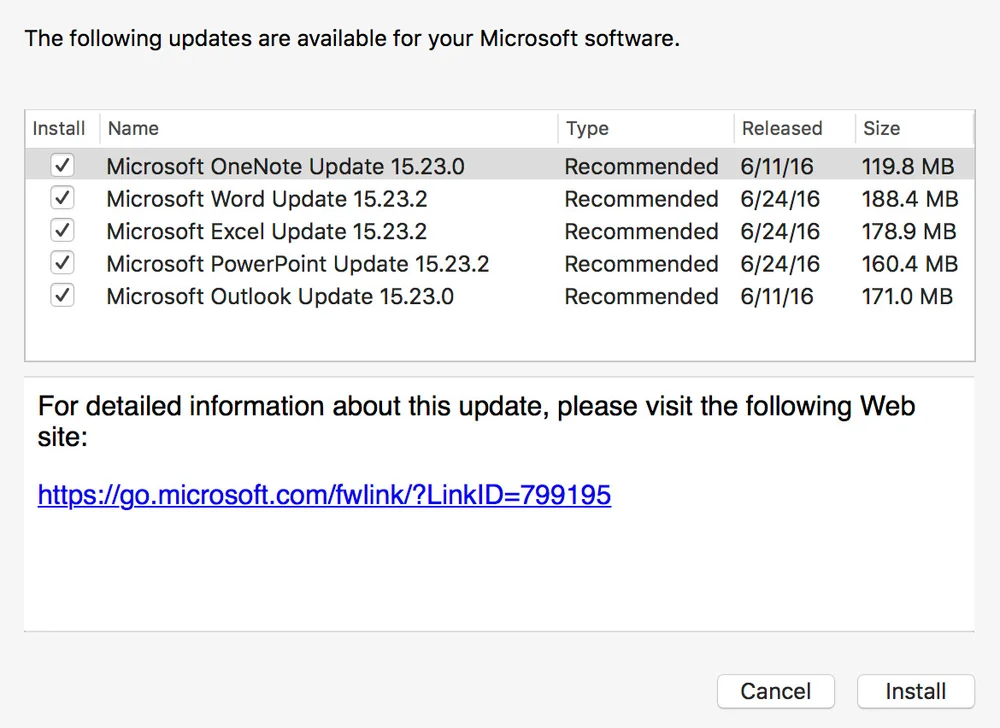Toggle the Microsoft Excel Update checkbox

coord(62,231)
